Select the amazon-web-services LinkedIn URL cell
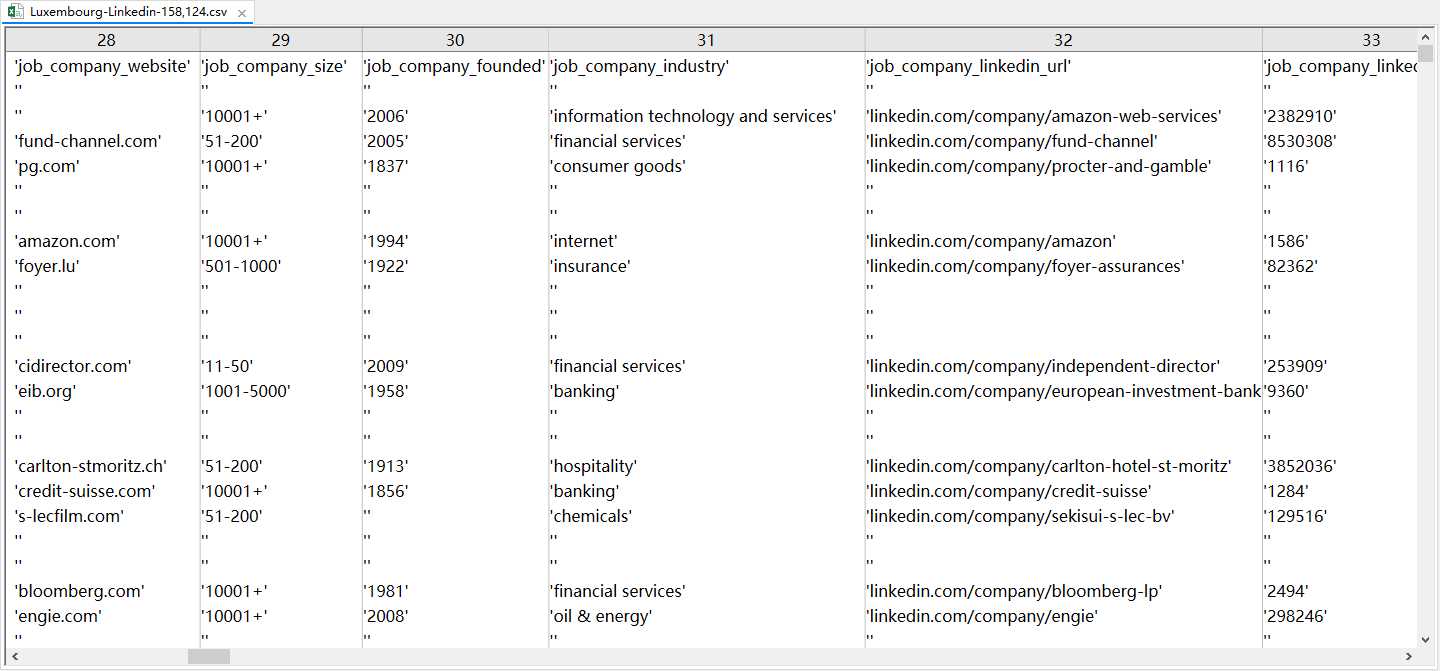Image resolution: width=1440 pixels, height=671 pixels. click(1063, 116)
